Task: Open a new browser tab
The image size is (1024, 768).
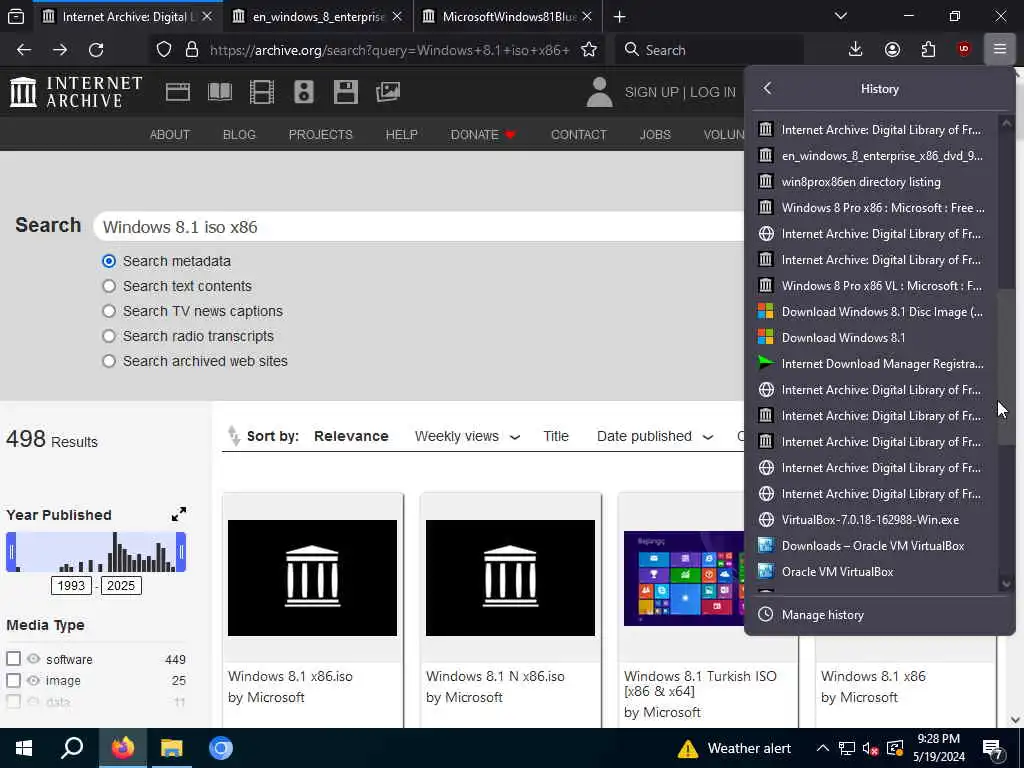Action: point(620,16)
